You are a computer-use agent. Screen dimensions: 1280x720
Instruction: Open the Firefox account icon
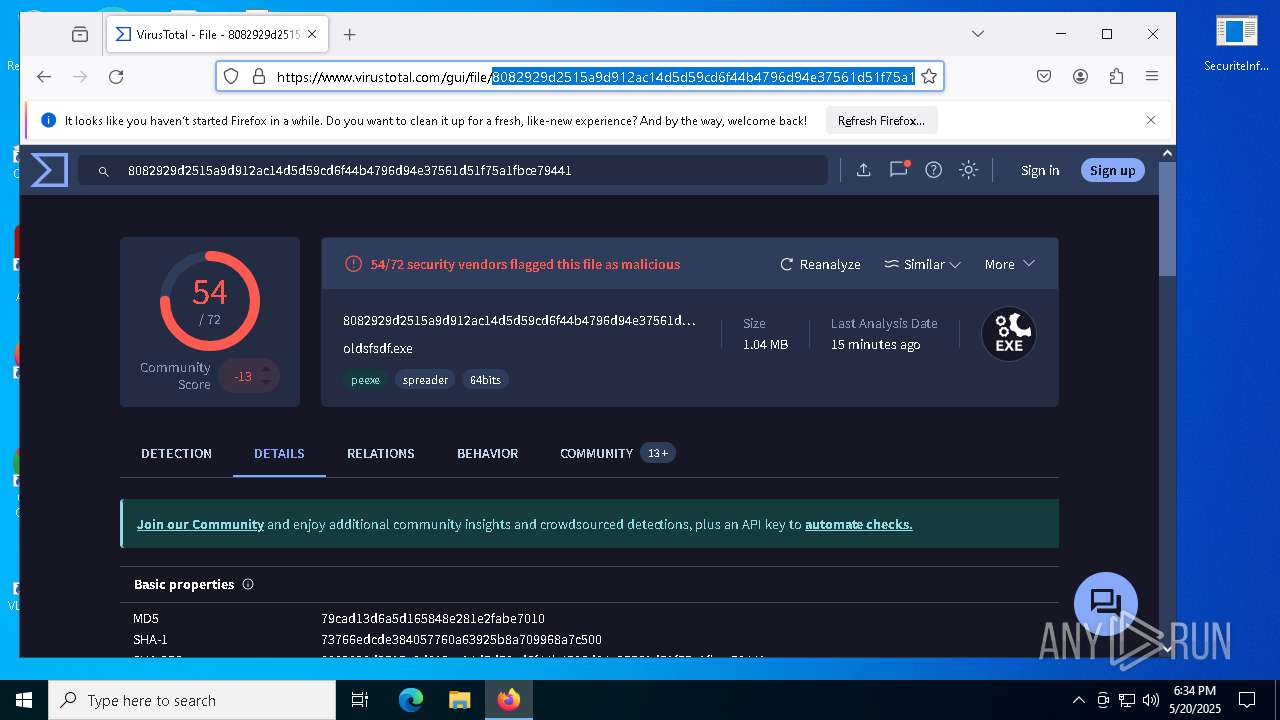1080,77
